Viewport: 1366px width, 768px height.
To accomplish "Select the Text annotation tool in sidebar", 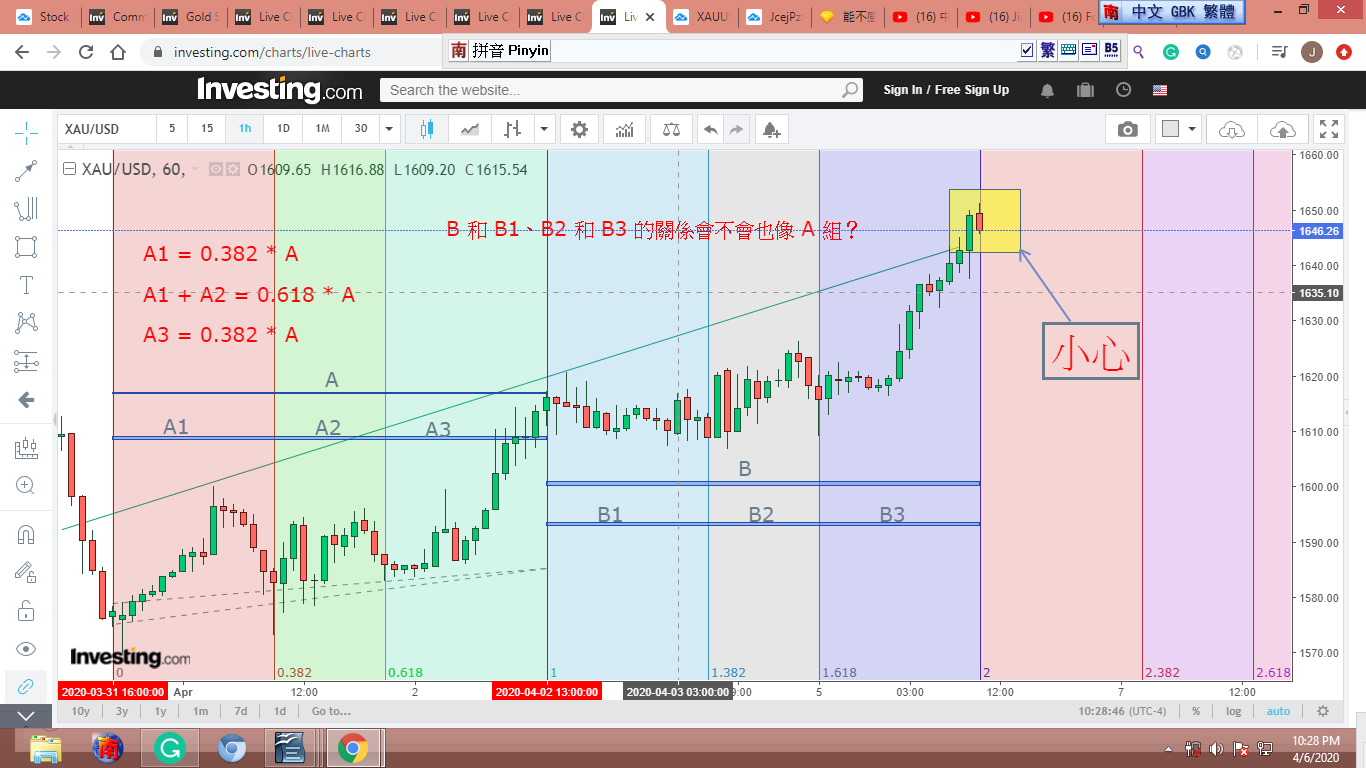I will pos(27,285).
